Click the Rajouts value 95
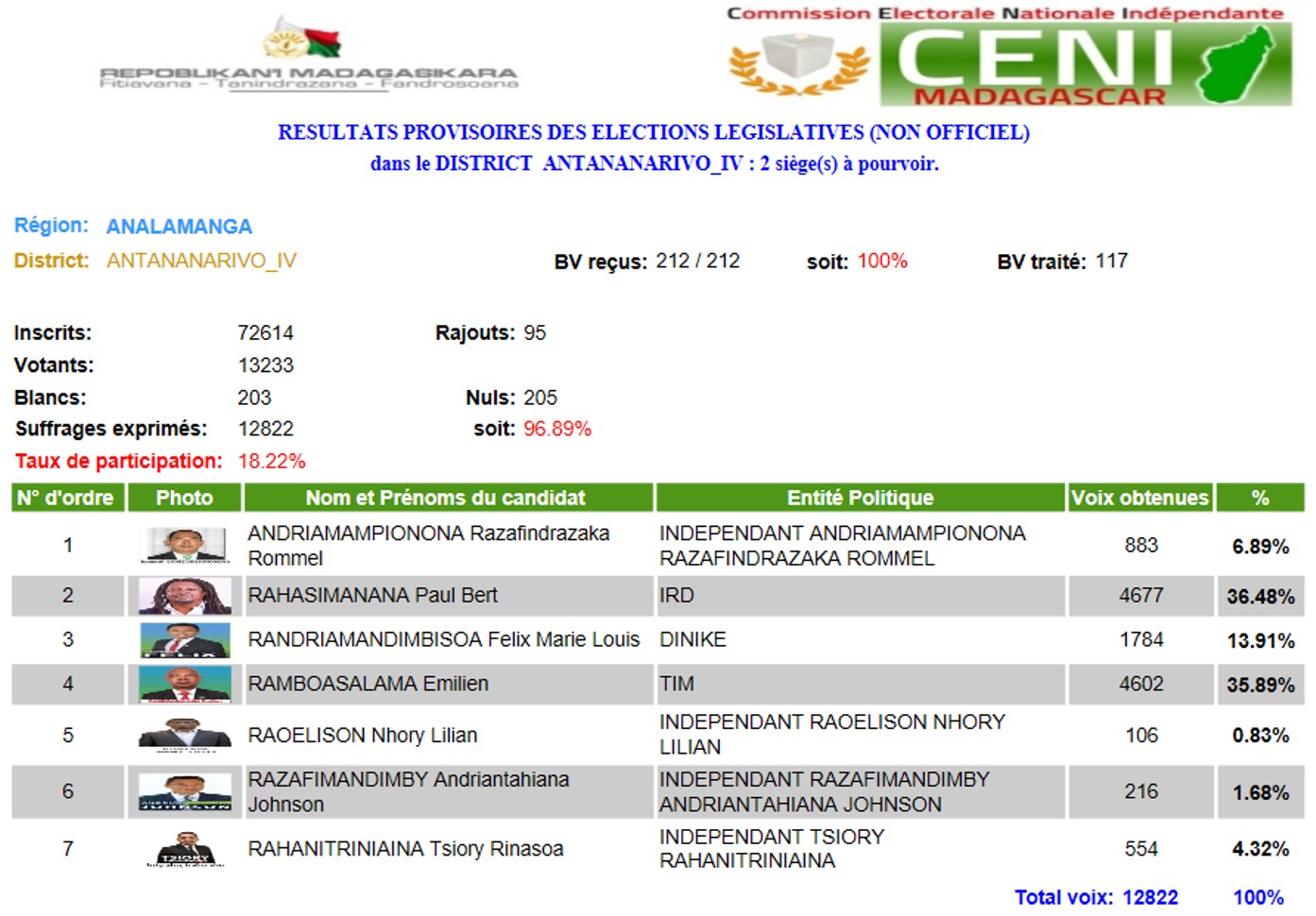This screenshot has width=1316, height=916. pyautogui.click(x=535, y=332)
